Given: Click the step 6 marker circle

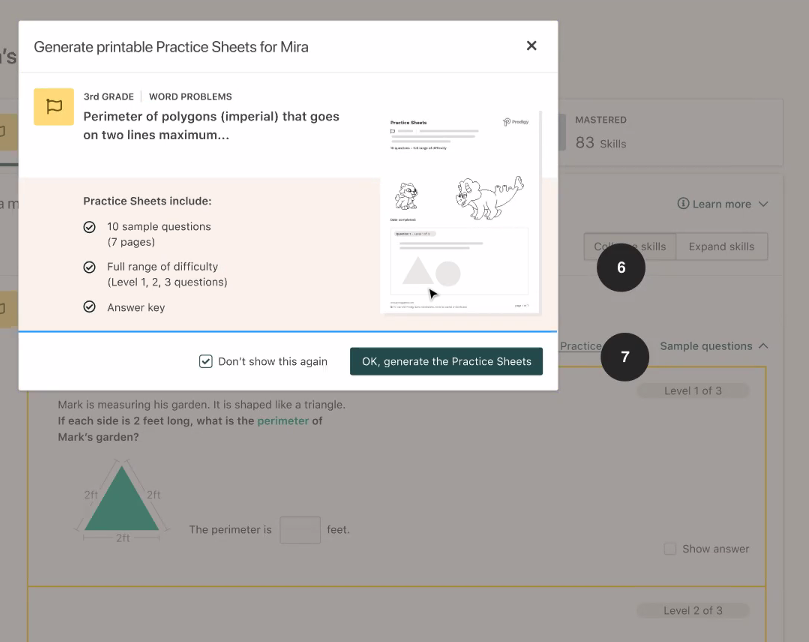Looking at the screenshot, I should click(621, 267).
